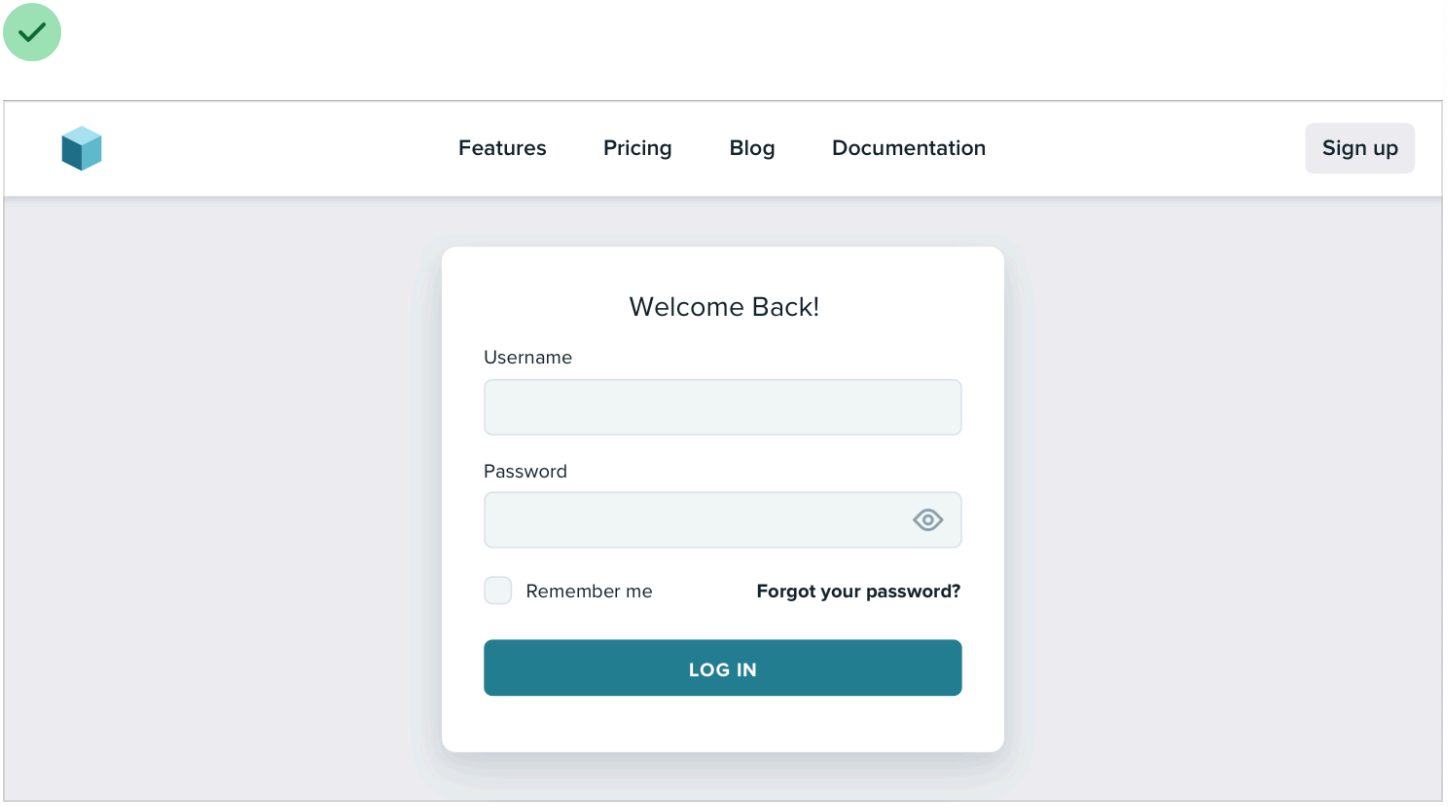Click the Remember me label text
Image resolution: width=1448 pixels, height=806 pixels.
[588, 591]
